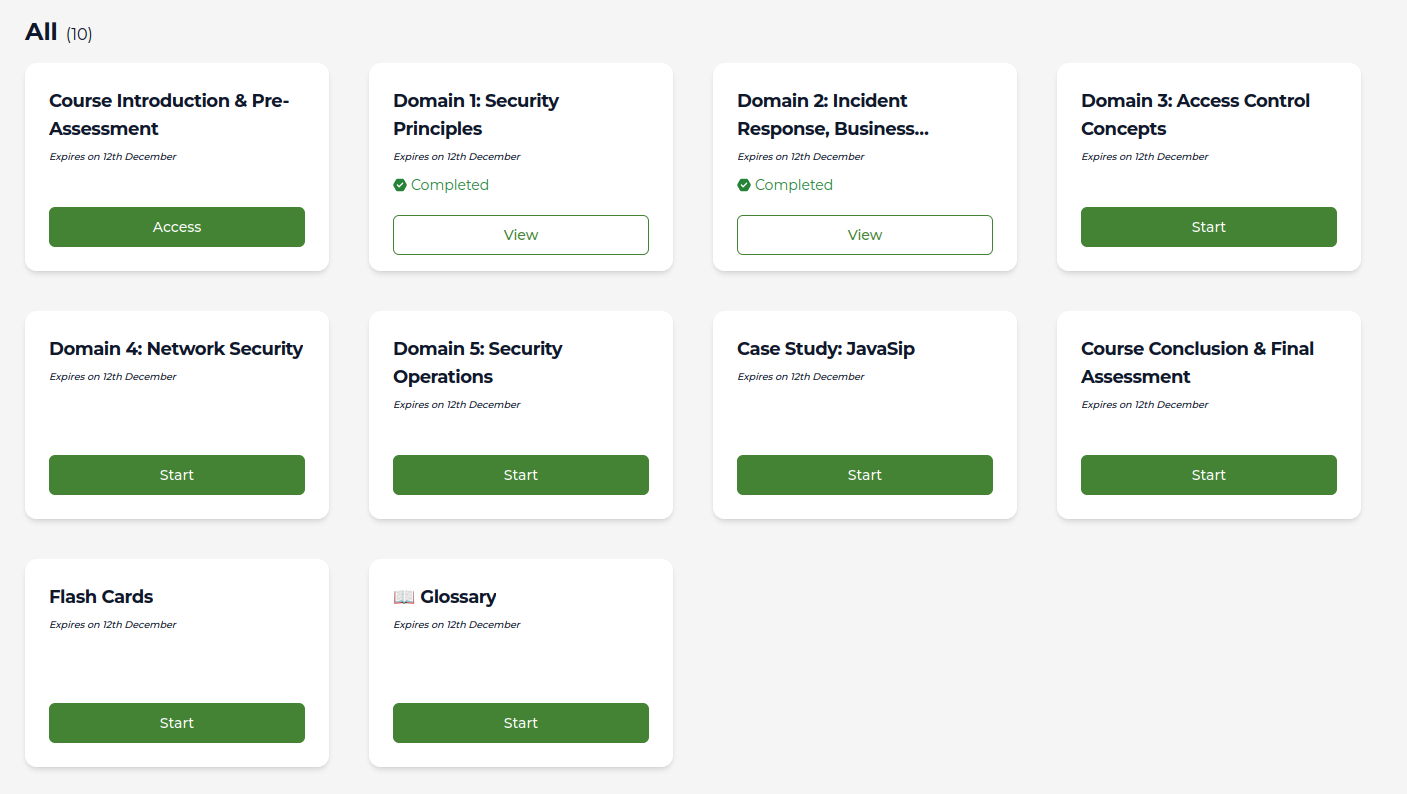This screenshot has height=794, width=1407.
Task: Click the Glossary open-book icon
Action: coord(404,597)
